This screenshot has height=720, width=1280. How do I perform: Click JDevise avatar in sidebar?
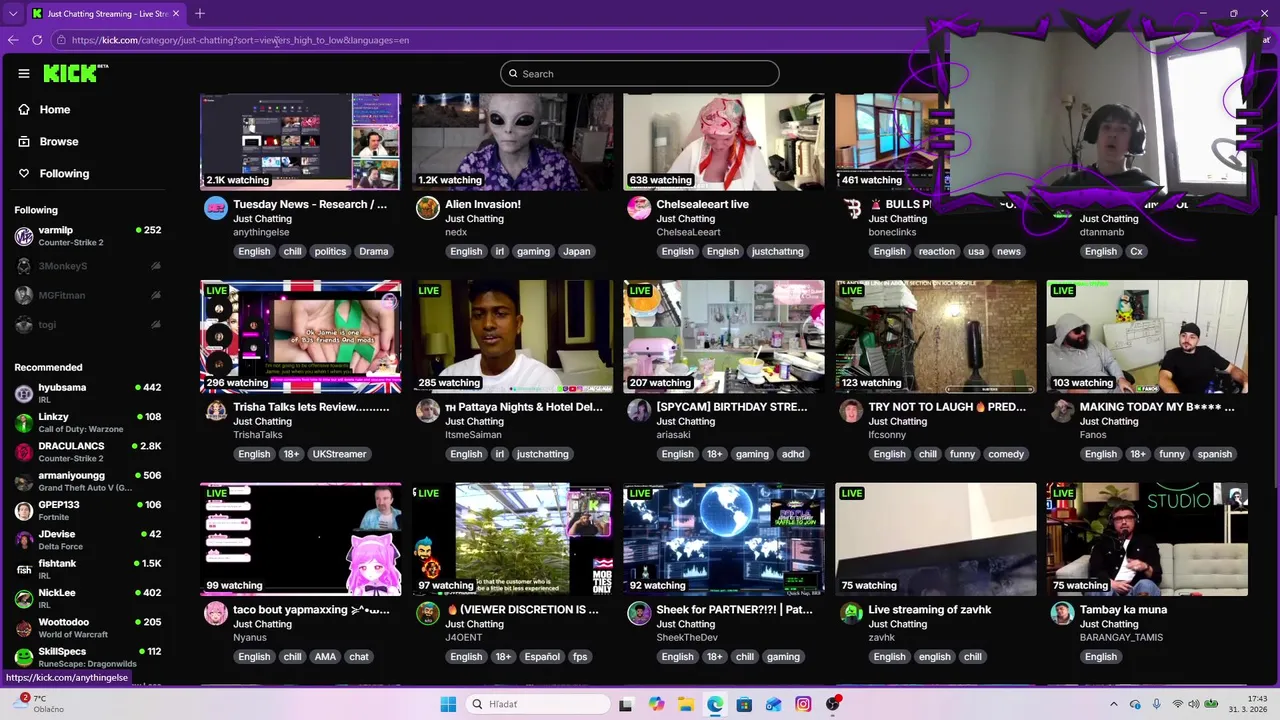click(24, 540)
